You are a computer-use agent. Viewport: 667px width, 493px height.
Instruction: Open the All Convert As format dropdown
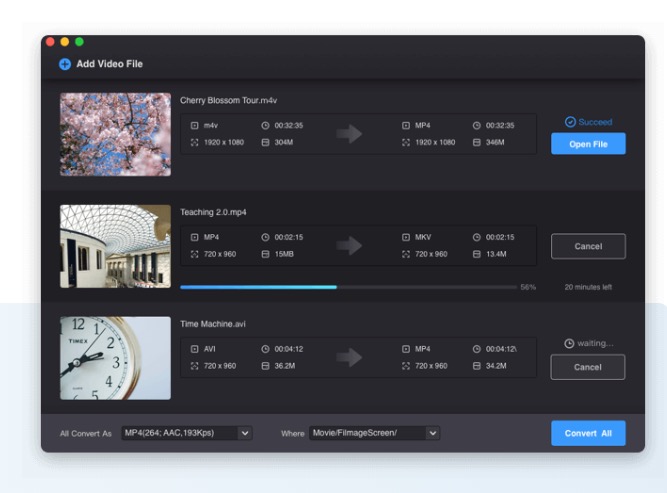tap(245, 433)
